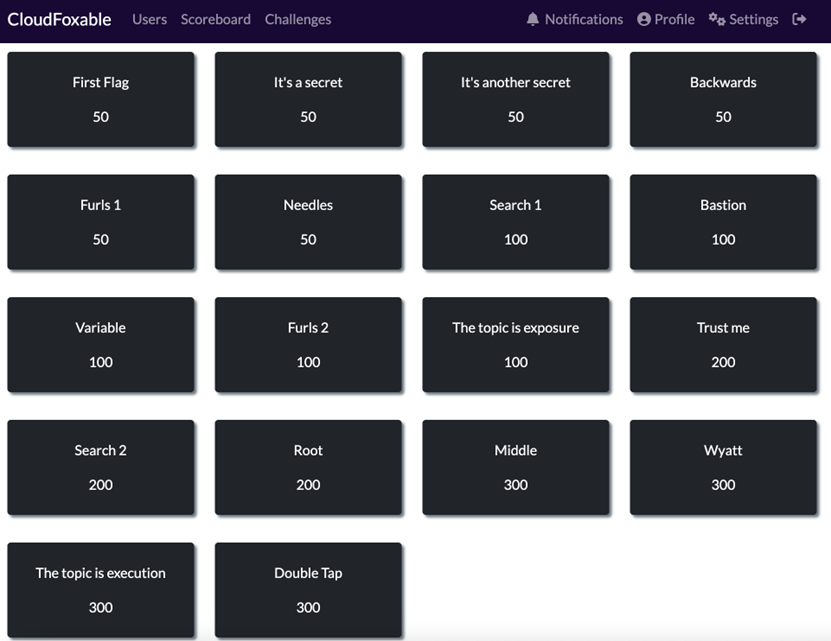Click the CloudFoxable brand link
This screenshot has width=831, height=641.
[x=59, y=19]
